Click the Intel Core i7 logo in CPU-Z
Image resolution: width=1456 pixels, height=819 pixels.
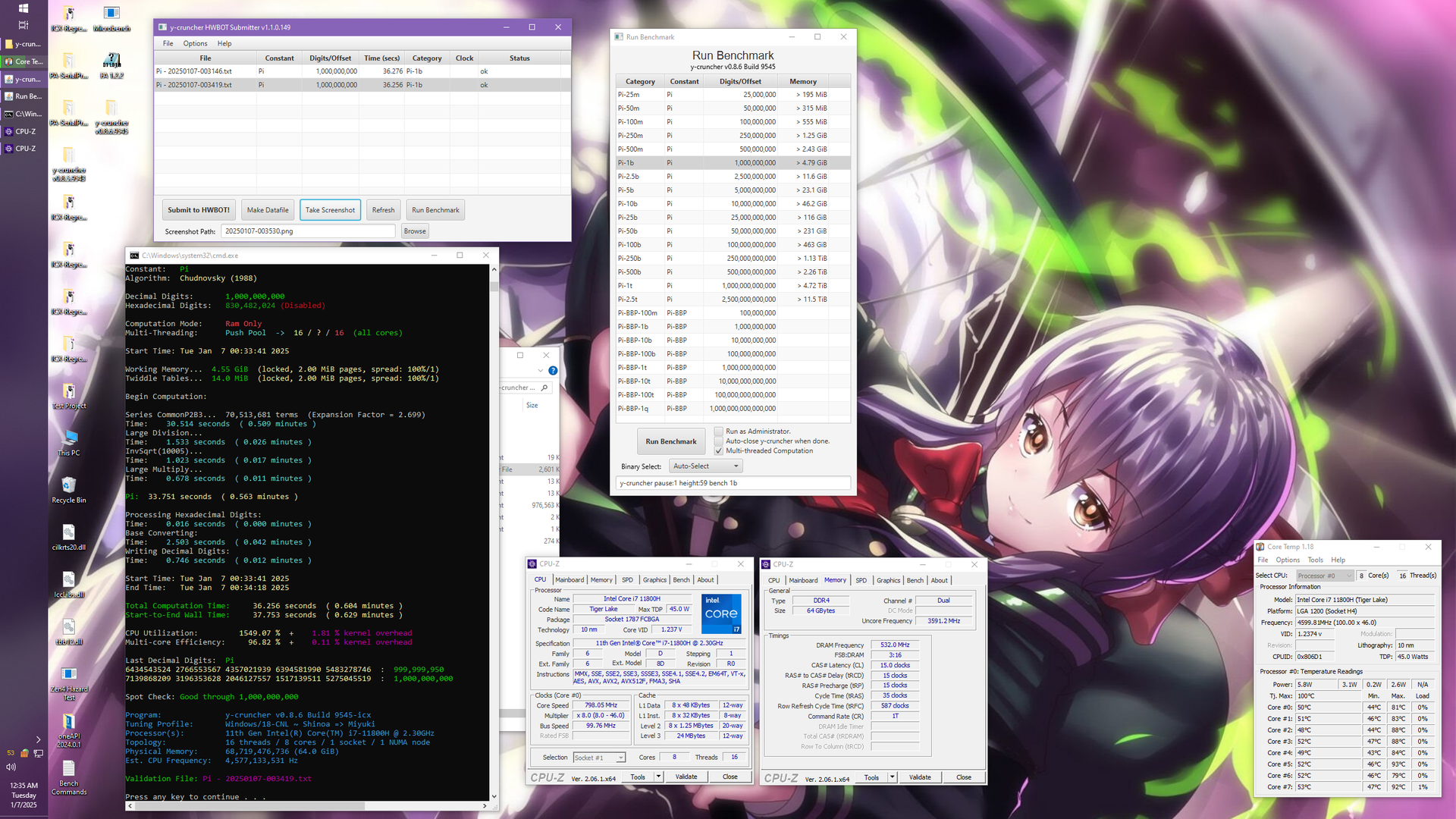click(x=721, y=613)
